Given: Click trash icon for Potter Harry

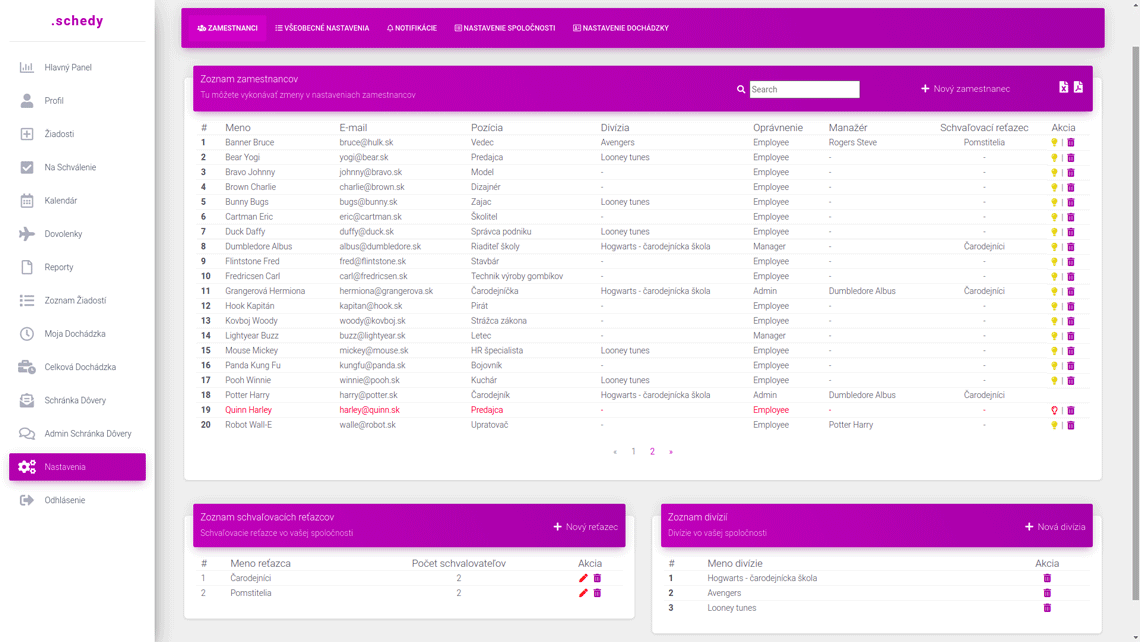Looking at the screenshot, I should [x=1071, y=395].
